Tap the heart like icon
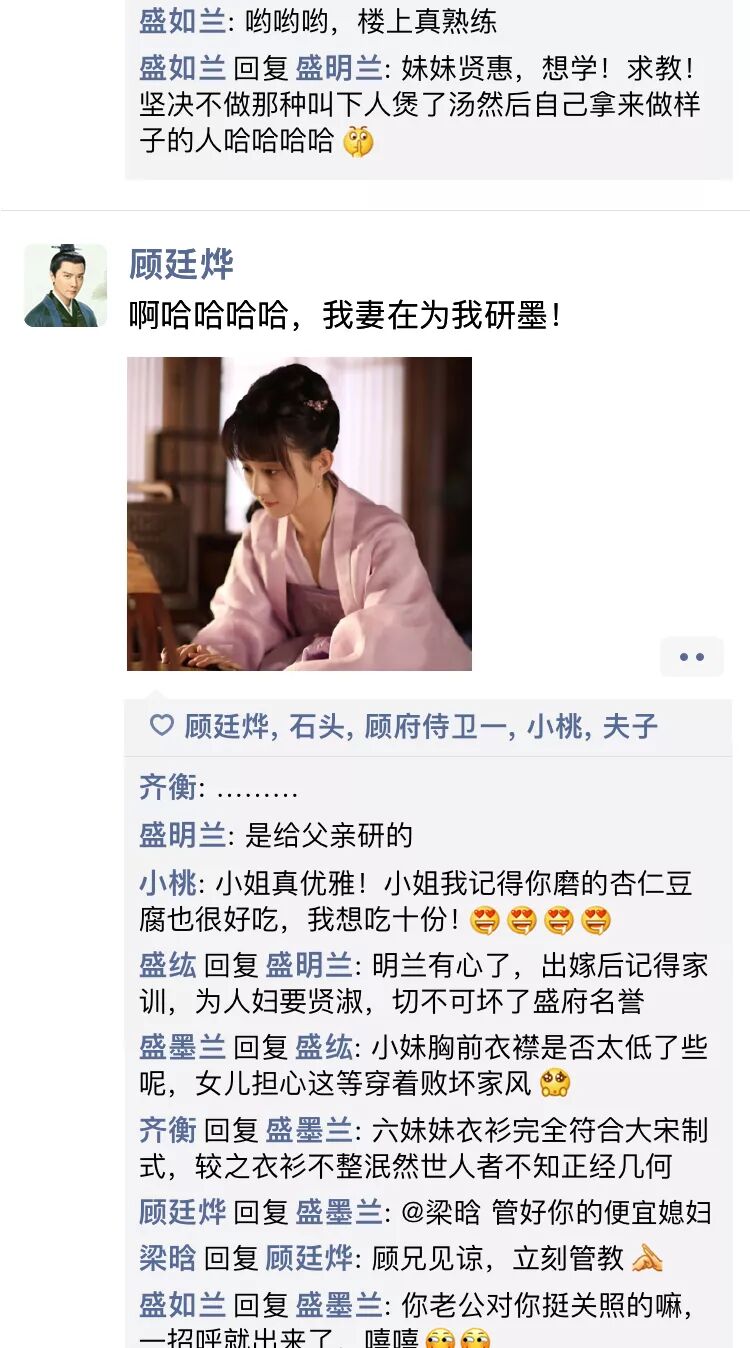Viewport: 750px width, 1348px height. pos(161,726)
